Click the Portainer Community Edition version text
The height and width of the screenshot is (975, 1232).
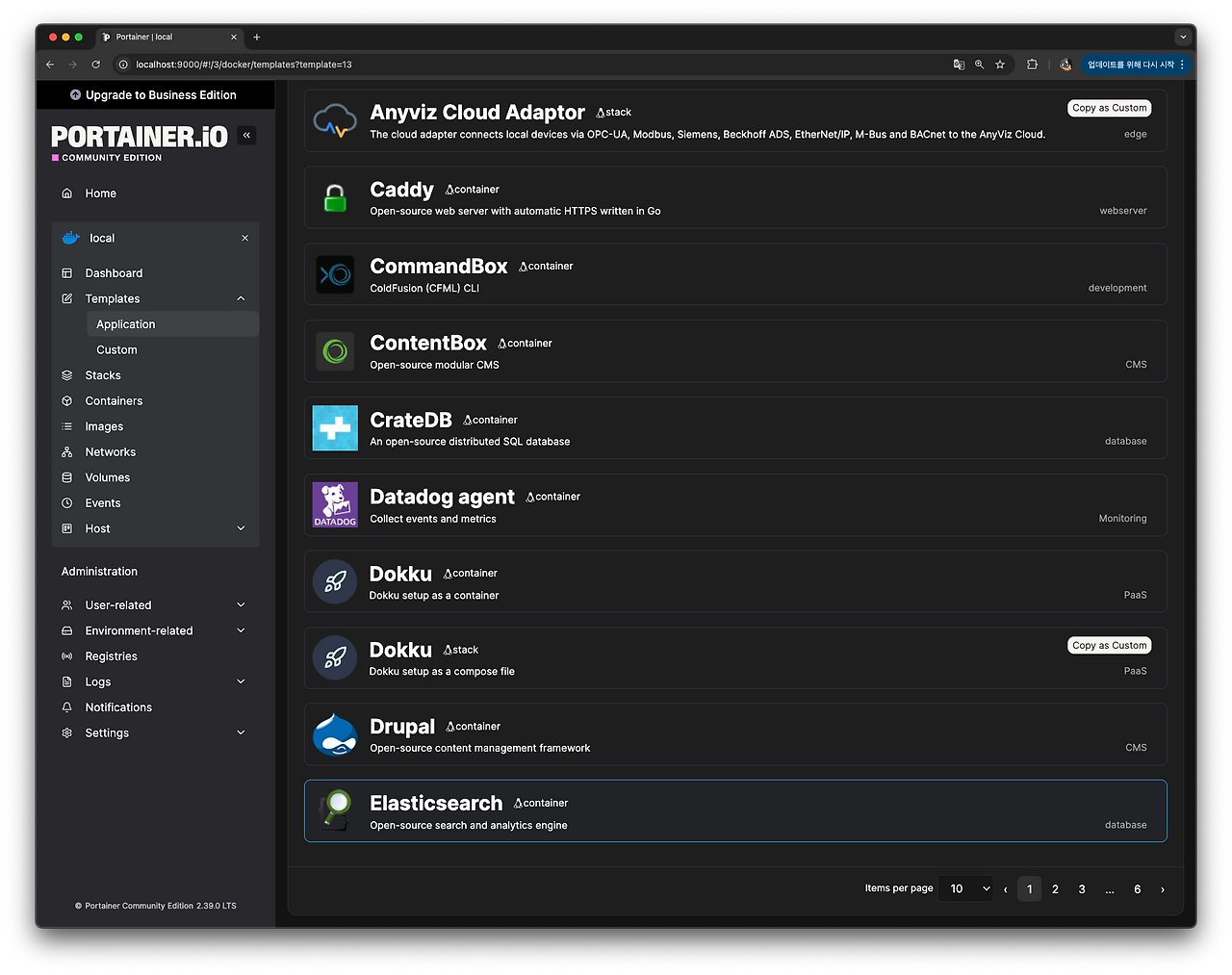pyautogui.click(x=156, y=906)
